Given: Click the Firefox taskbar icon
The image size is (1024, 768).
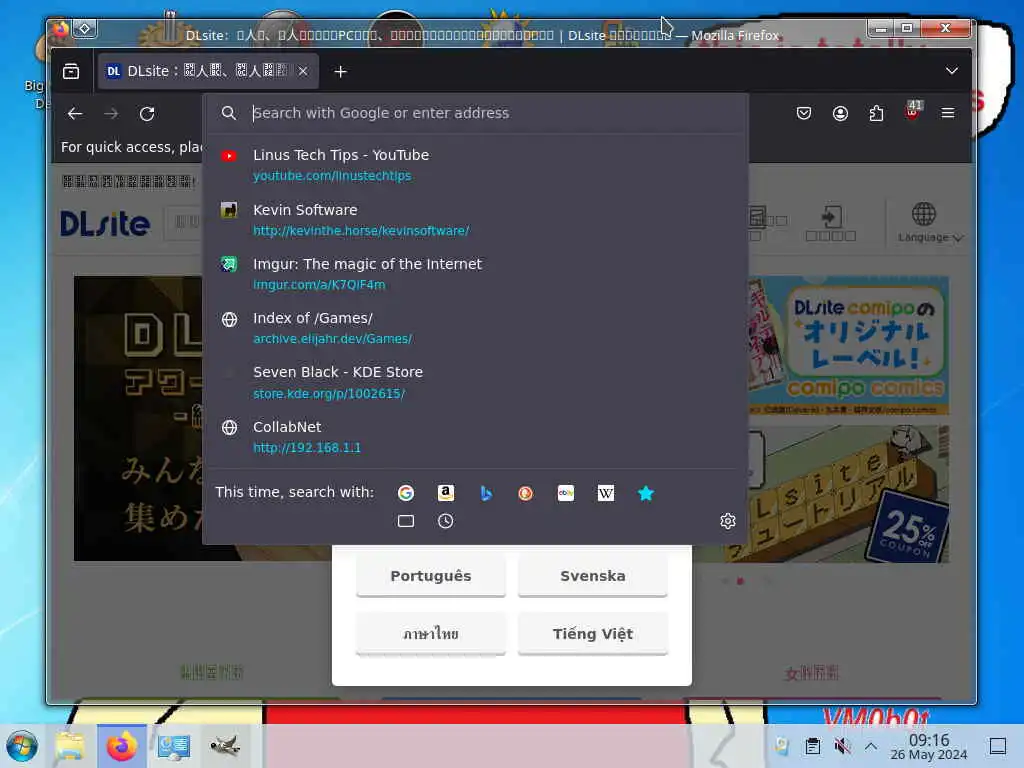Looking at the screenshot, I should [122, 746].
